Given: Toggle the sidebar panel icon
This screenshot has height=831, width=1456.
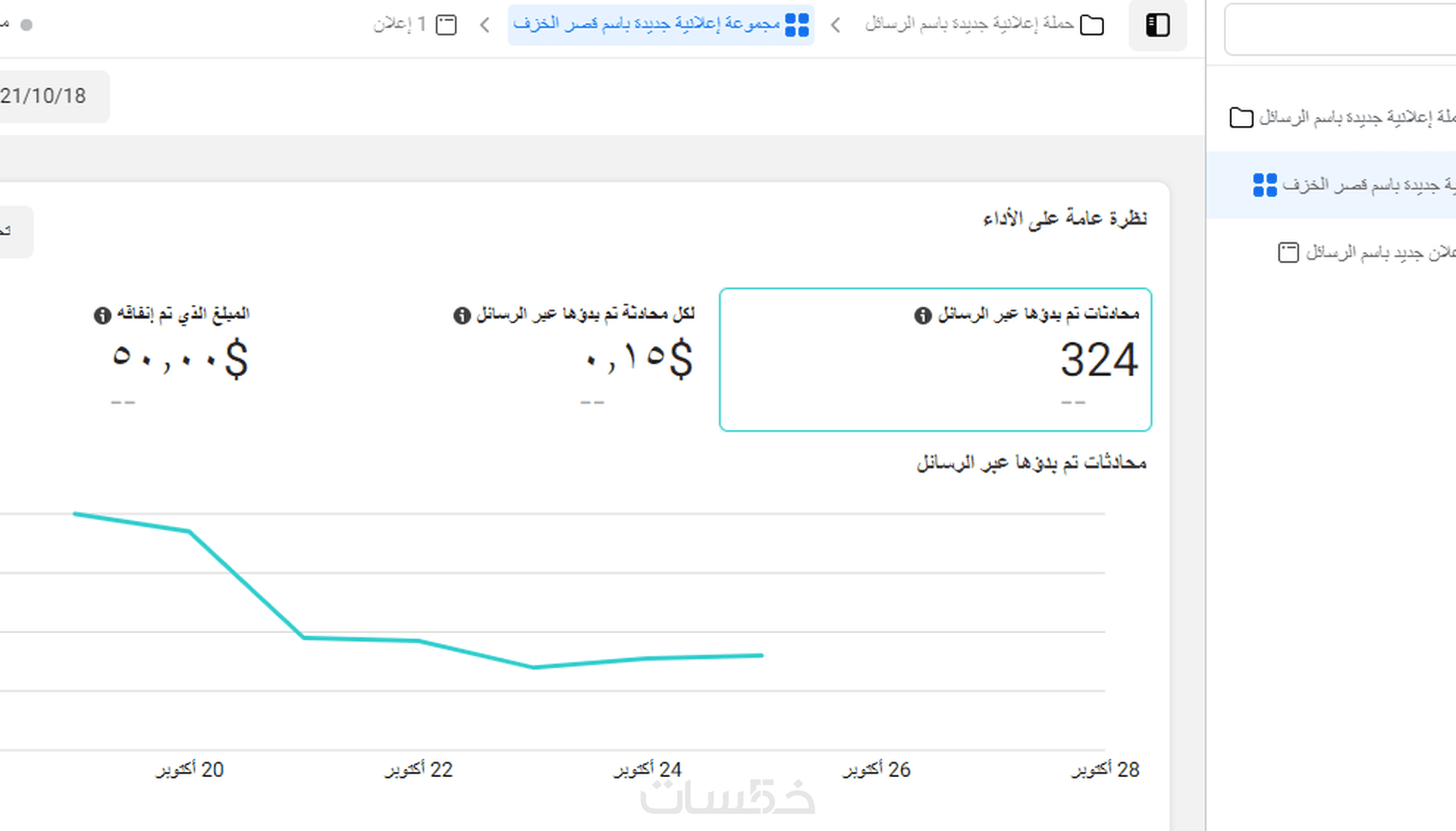Looking at the screenshot, I should coord(1157,26).
